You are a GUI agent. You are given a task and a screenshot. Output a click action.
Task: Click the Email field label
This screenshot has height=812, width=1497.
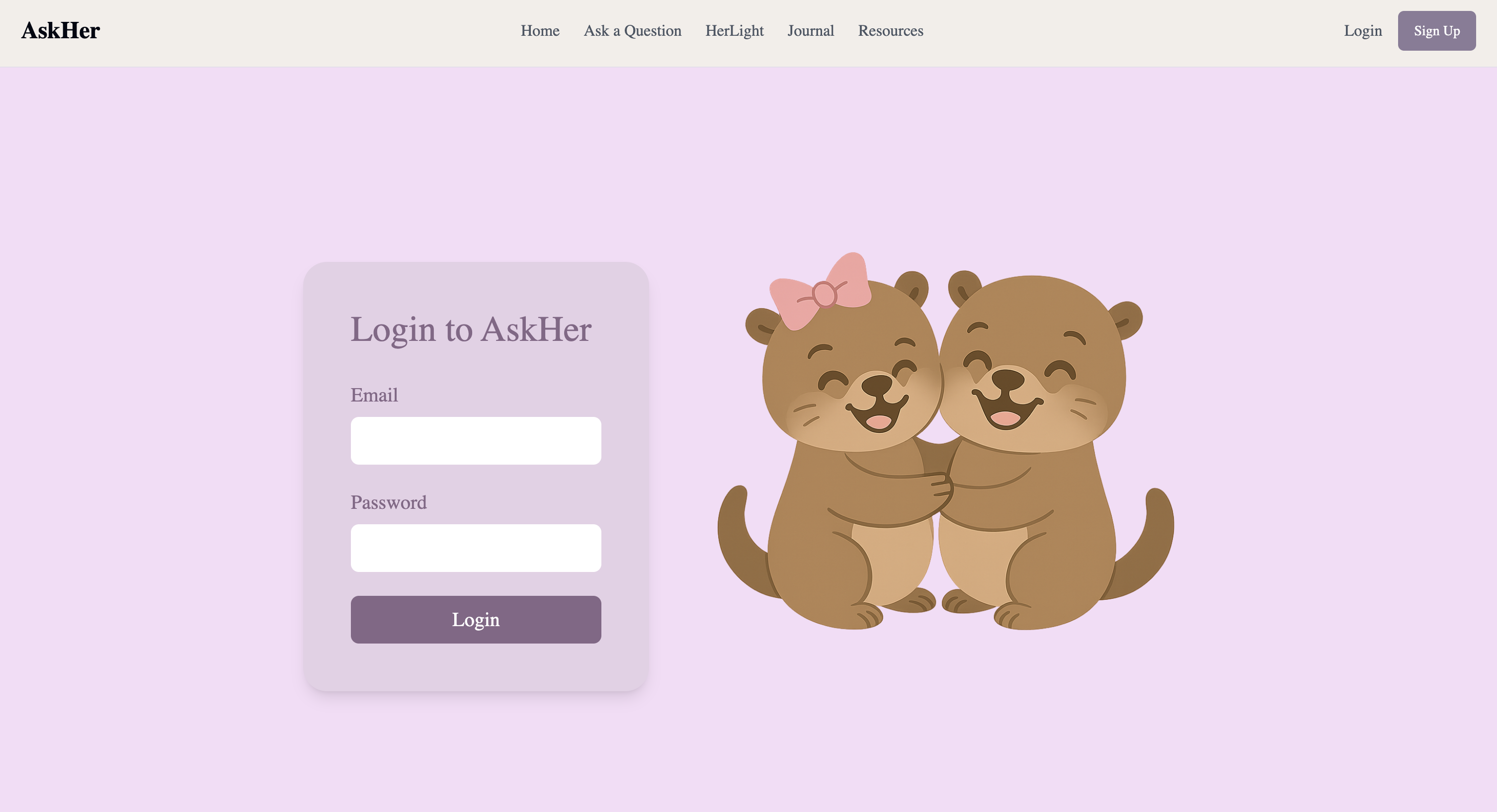(374, 395)
